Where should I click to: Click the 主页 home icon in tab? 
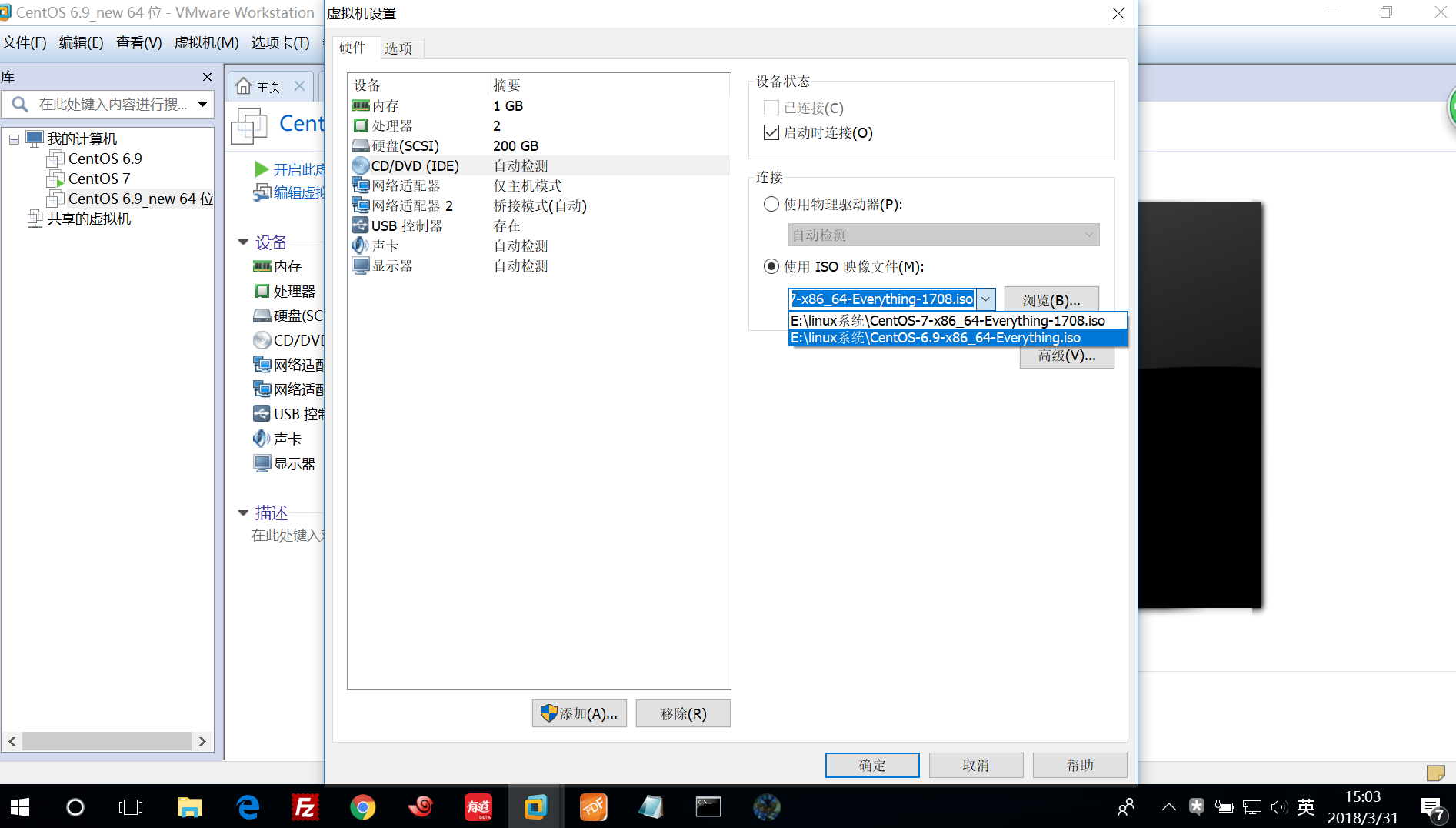244,86
